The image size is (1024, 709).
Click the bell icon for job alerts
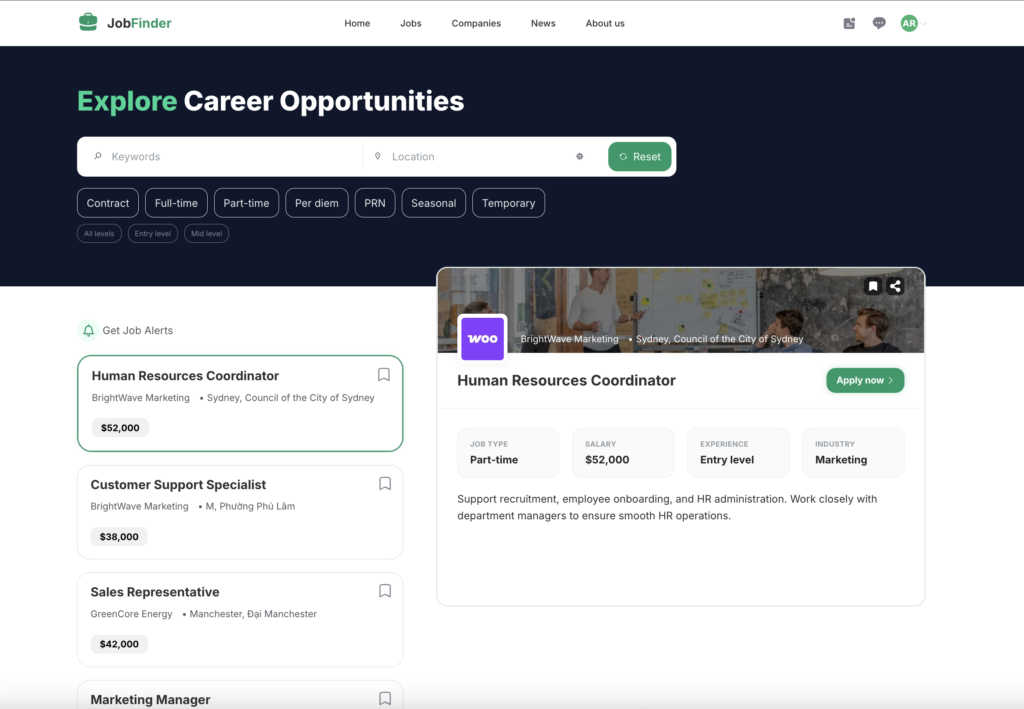[x=89, y=330]
